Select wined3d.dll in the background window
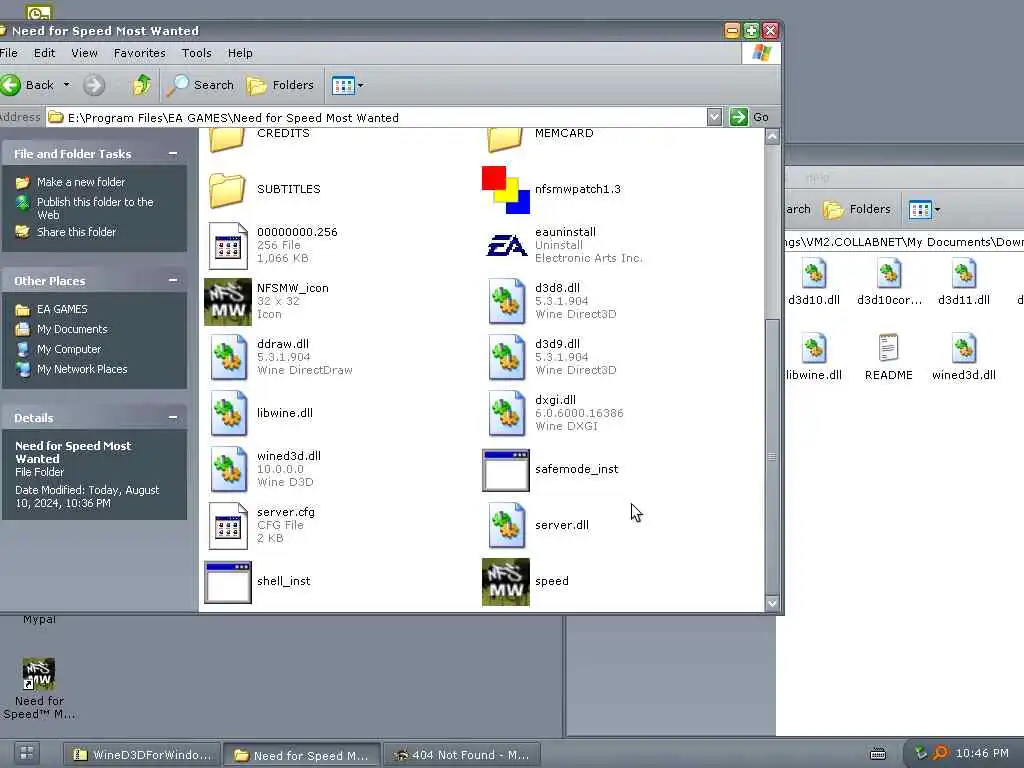1024x768 pixels. [x=963, y=357]
